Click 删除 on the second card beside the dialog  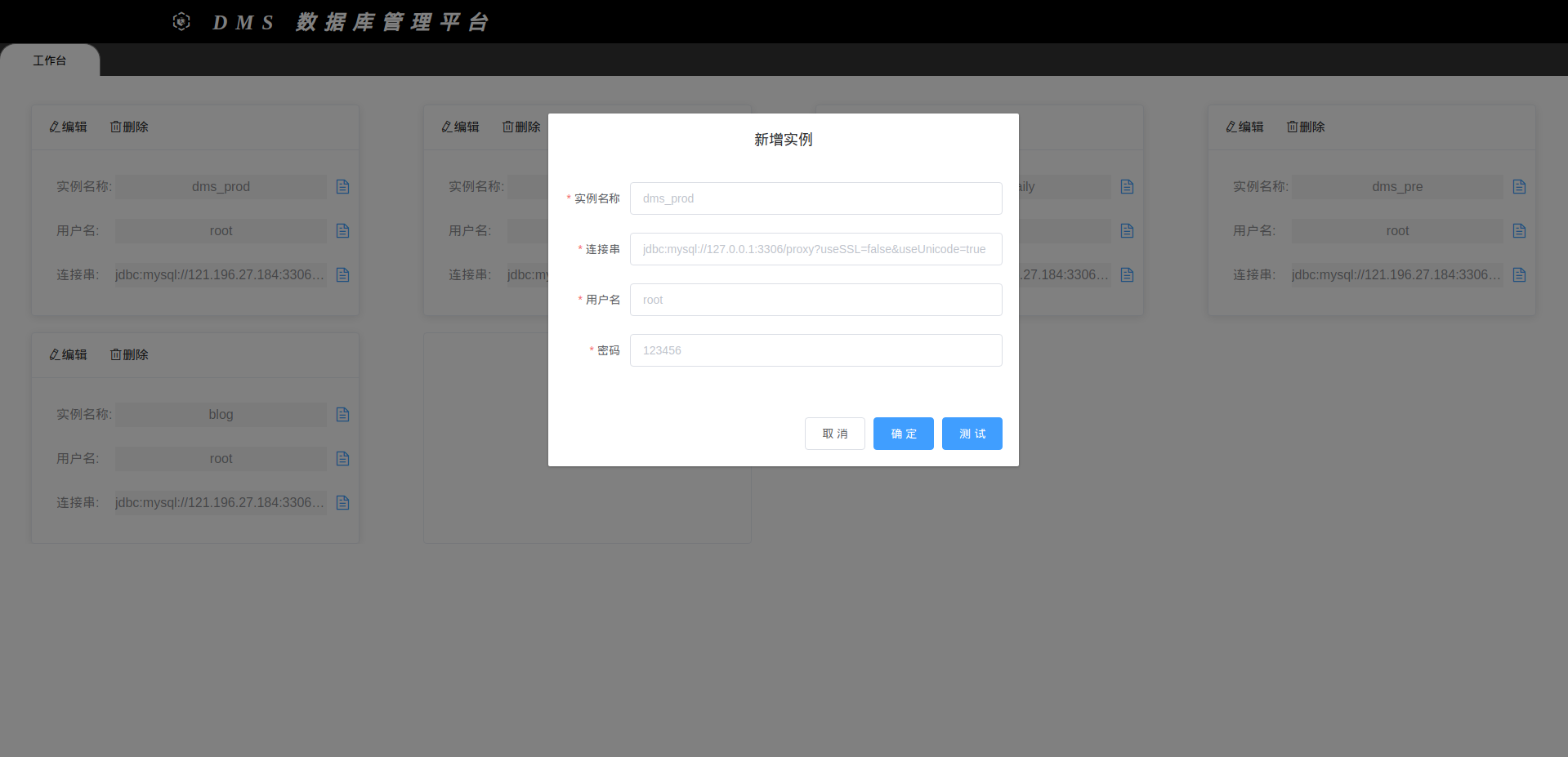(x=521, y=127)
